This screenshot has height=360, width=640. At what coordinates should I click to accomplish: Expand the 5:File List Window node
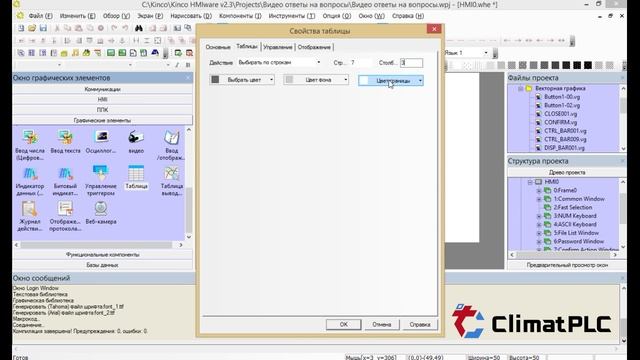[x=539, y=233]
